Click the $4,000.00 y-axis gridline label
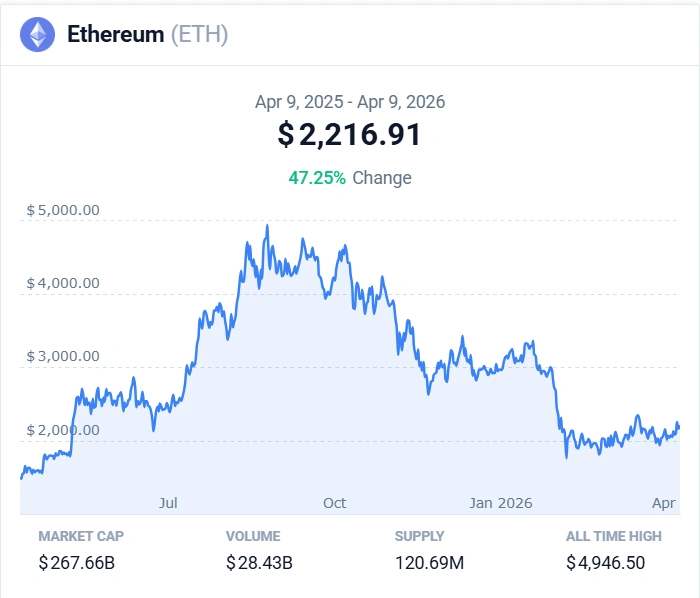700x598 pixels. pyautogui.click(x=63, y=283)
